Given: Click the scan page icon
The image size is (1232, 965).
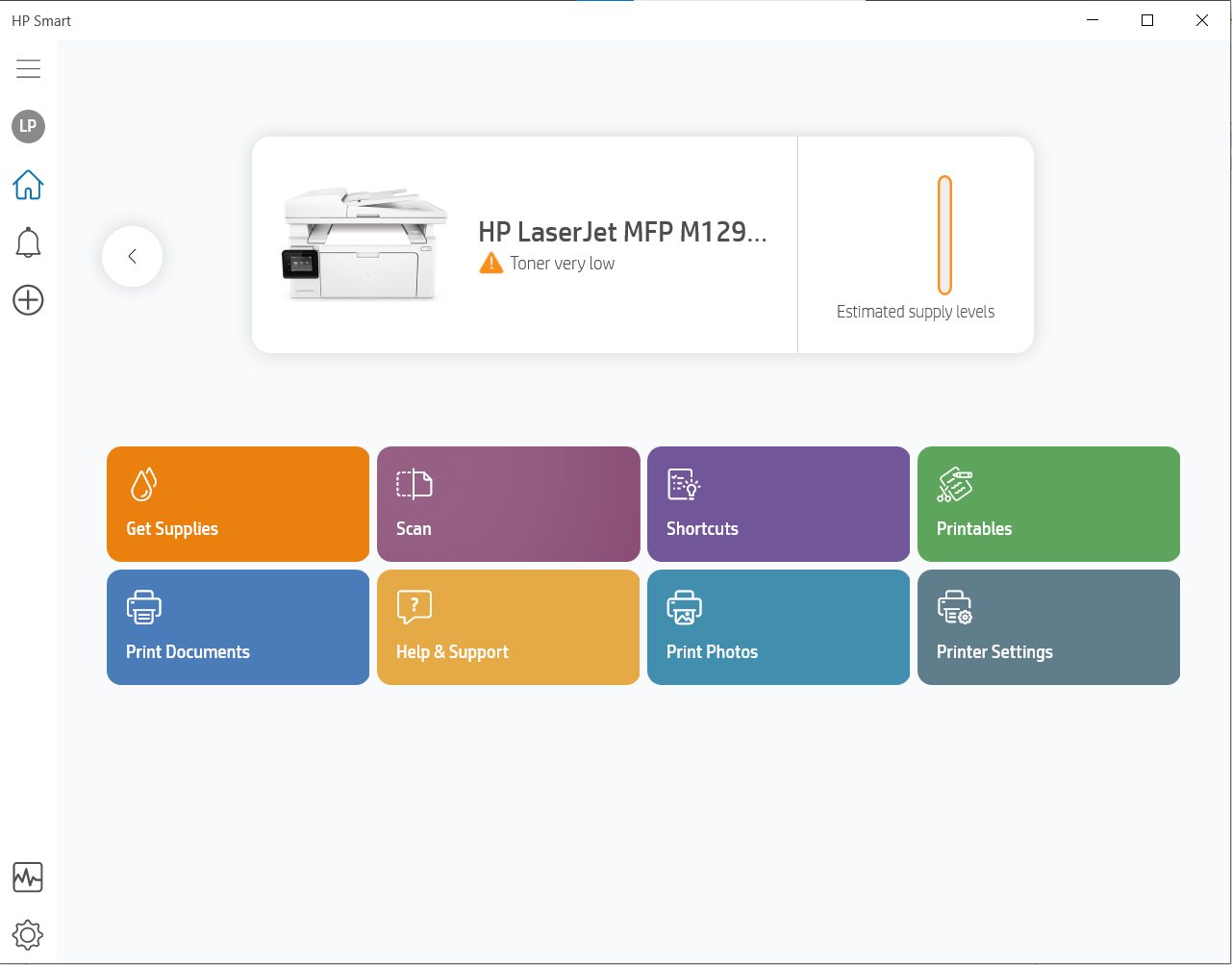Looking at the screenshot, I should (415, 484).
